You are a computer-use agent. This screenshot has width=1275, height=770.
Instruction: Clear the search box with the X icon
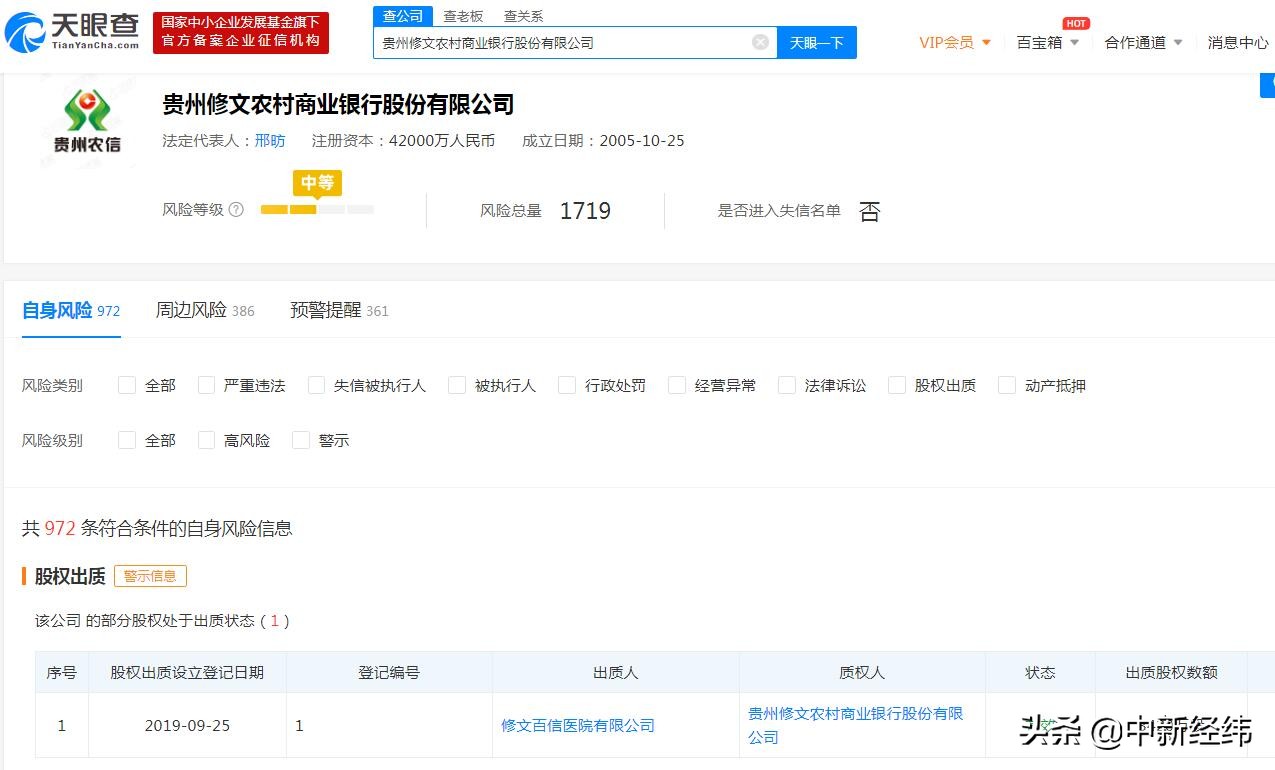coord(760,42)
